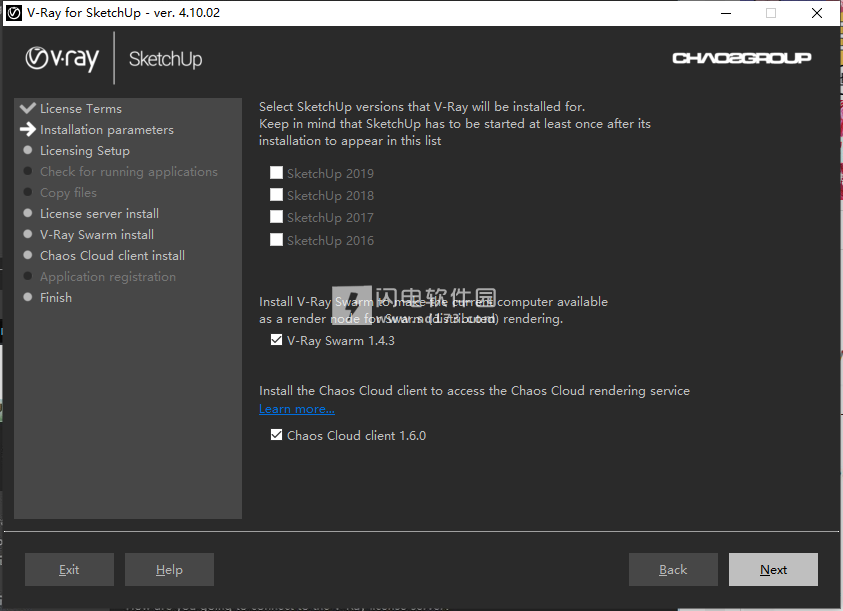Select the SketchUp 2016 checkbox
The height and width of the screenshot is (611, 843).
276,239
